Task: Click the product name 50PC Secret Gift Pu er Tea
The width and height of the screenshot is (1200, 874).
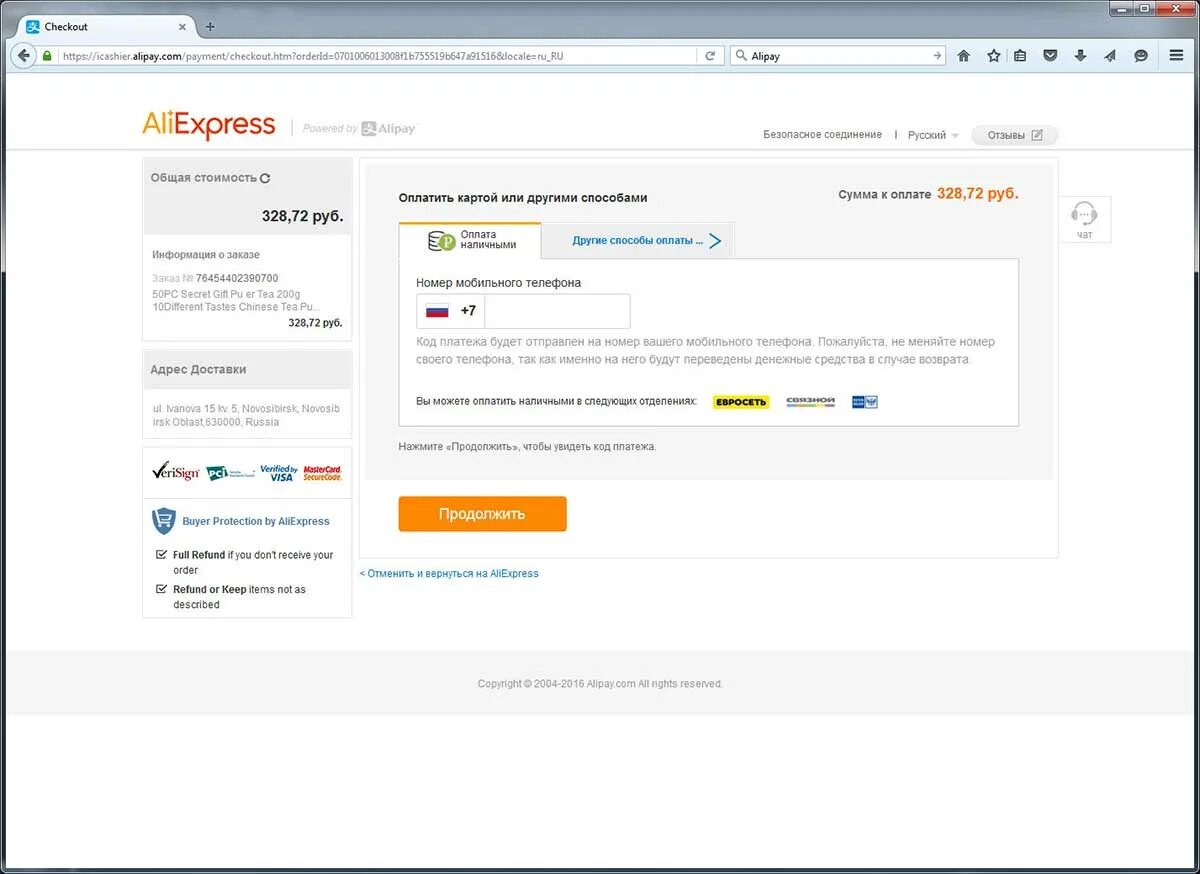Action: tap(234, 301)
